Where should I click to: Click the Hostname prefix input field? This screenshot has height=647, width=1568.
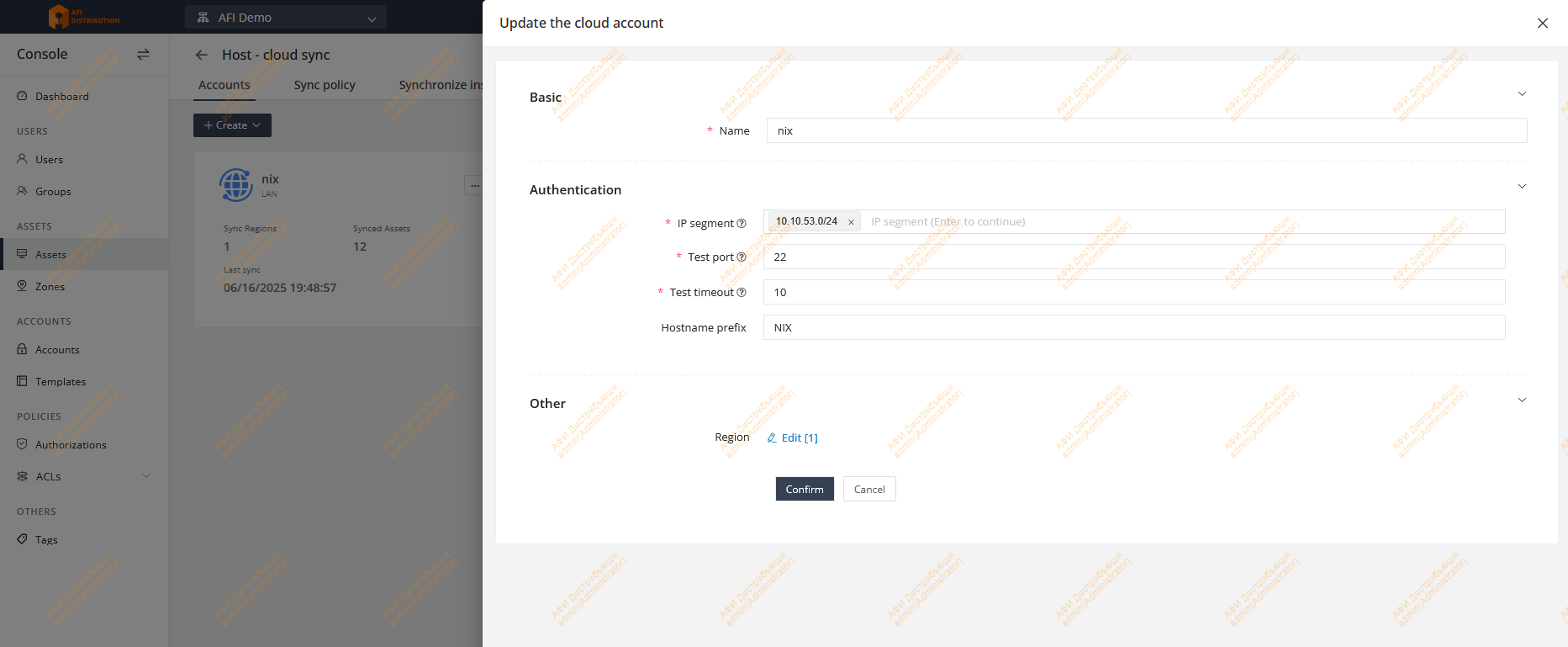[1133, 328]
